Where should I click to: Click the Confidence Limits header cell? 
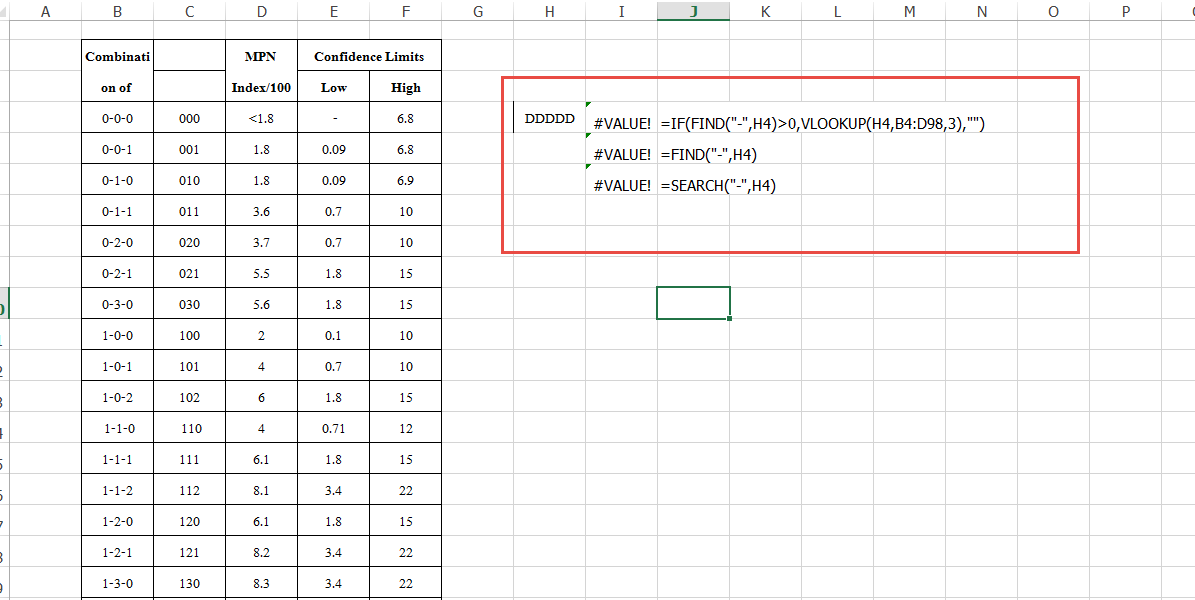pyautogui.click(x=369, y=56)
